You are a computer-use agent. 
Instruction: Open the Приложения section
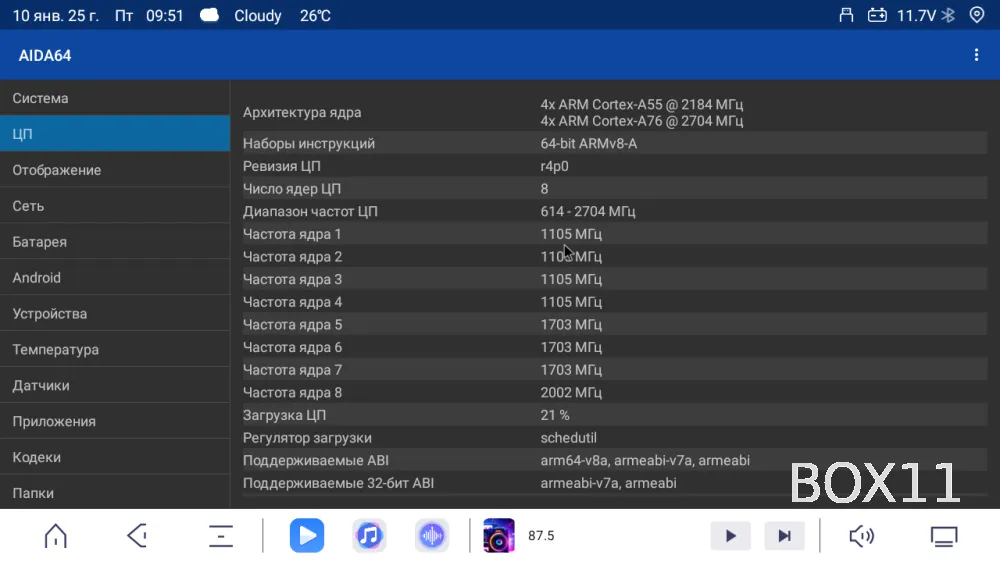115,421
